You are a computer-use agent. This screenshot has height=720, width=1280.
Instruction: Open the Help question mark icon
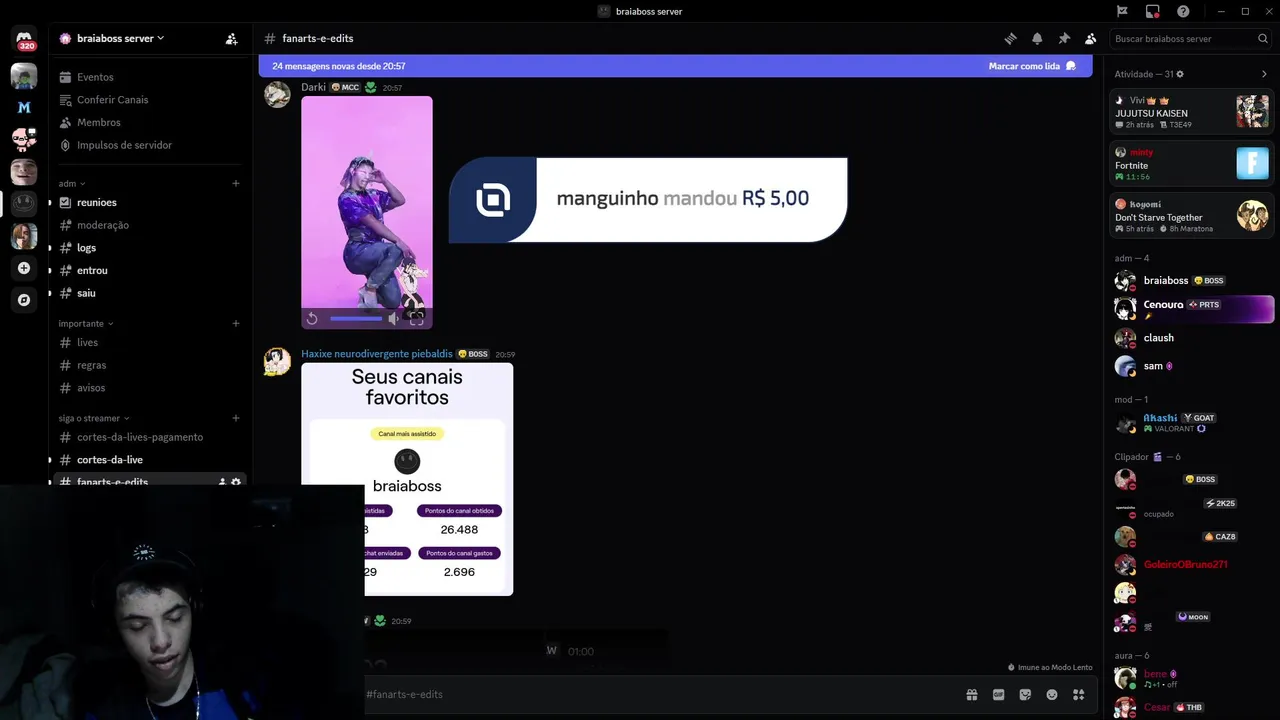pyautogui.click(x=1183, y=11)
